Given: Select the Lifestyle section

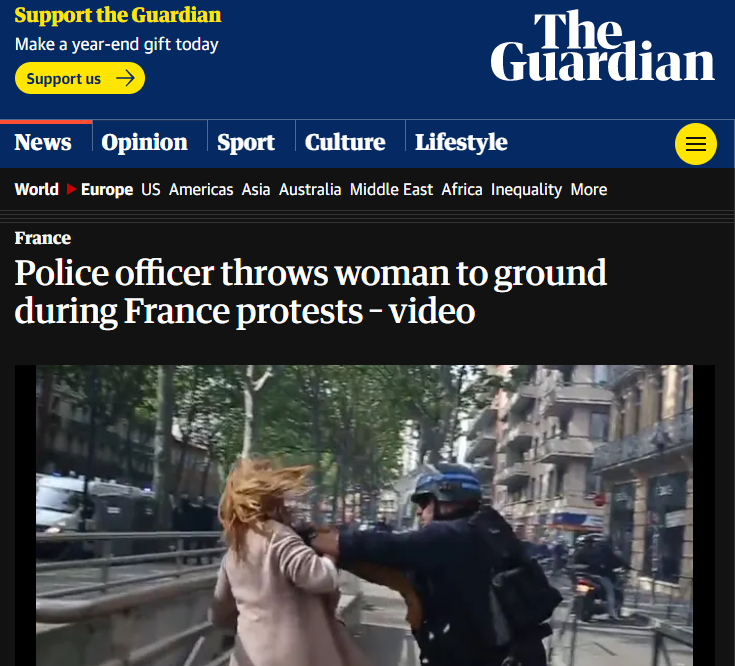Looking at the screenshot, I should tap(461, 142).
